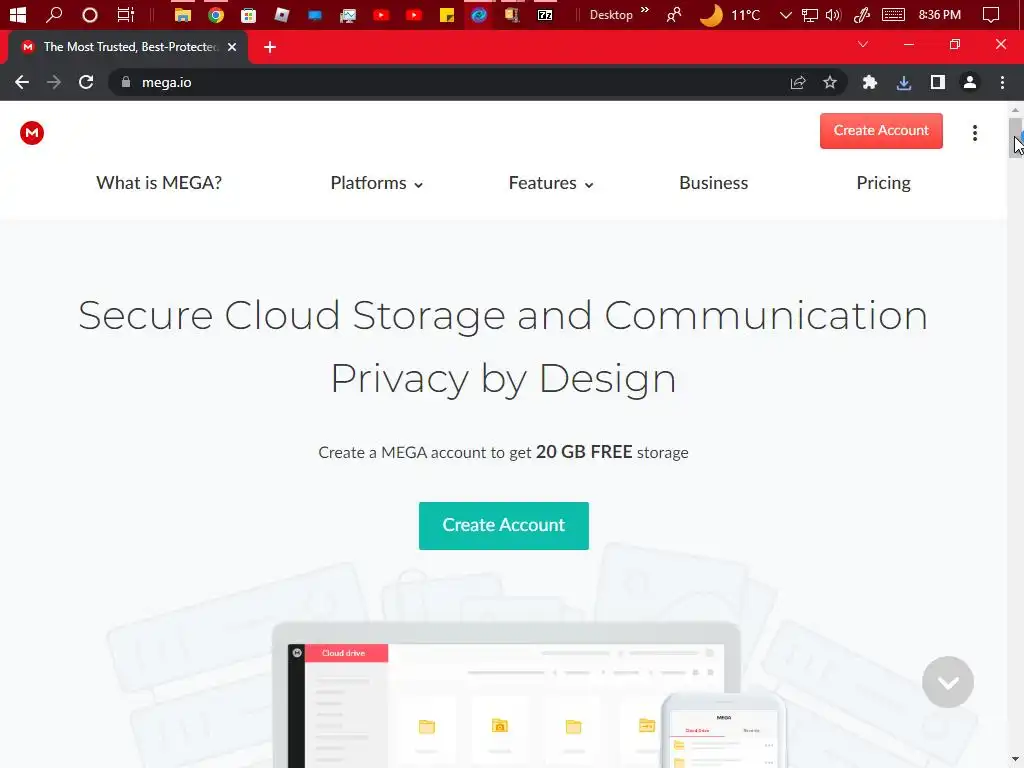The height and width of the screenshot is (768, 1024).
Task: Click the MEGA logo in the page header
Action: [31, 133]
